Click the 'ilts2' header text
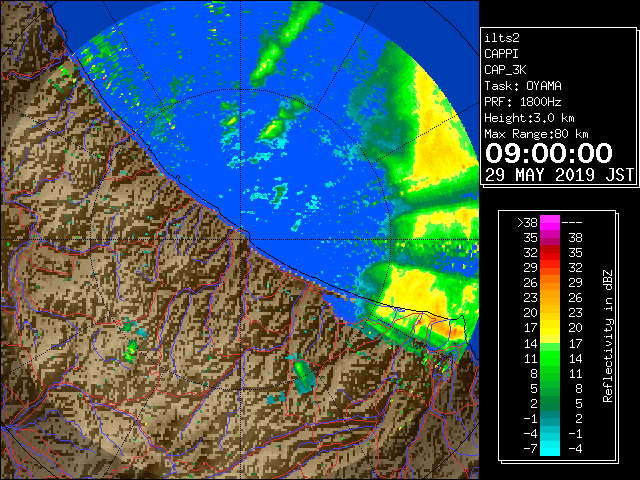 click(502, 38)
